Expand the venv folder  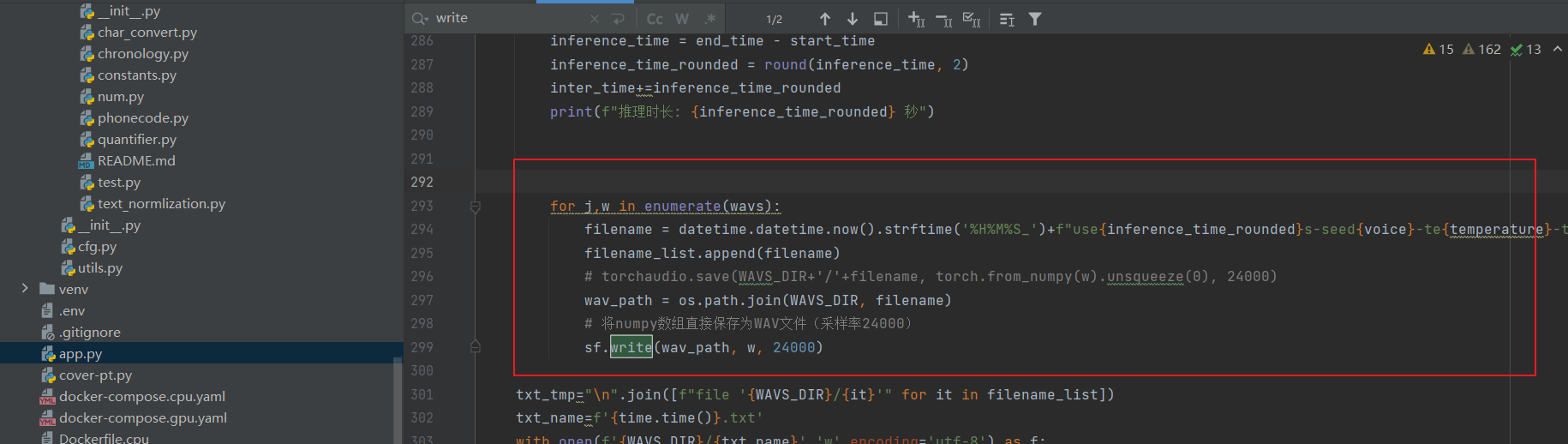(x=25, y=289)
